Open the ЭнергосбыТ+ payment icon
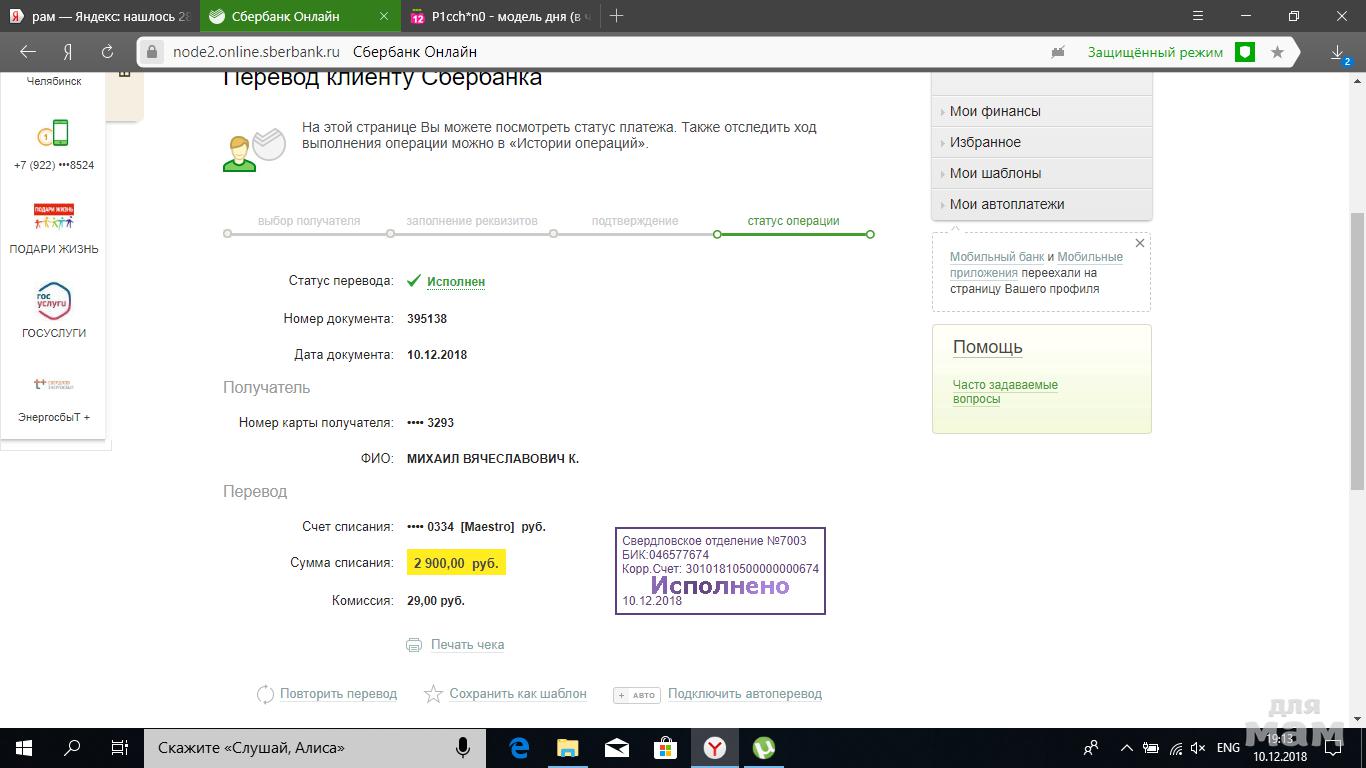The width and height of the screenshot is (1366, 768). pos(54,384)
